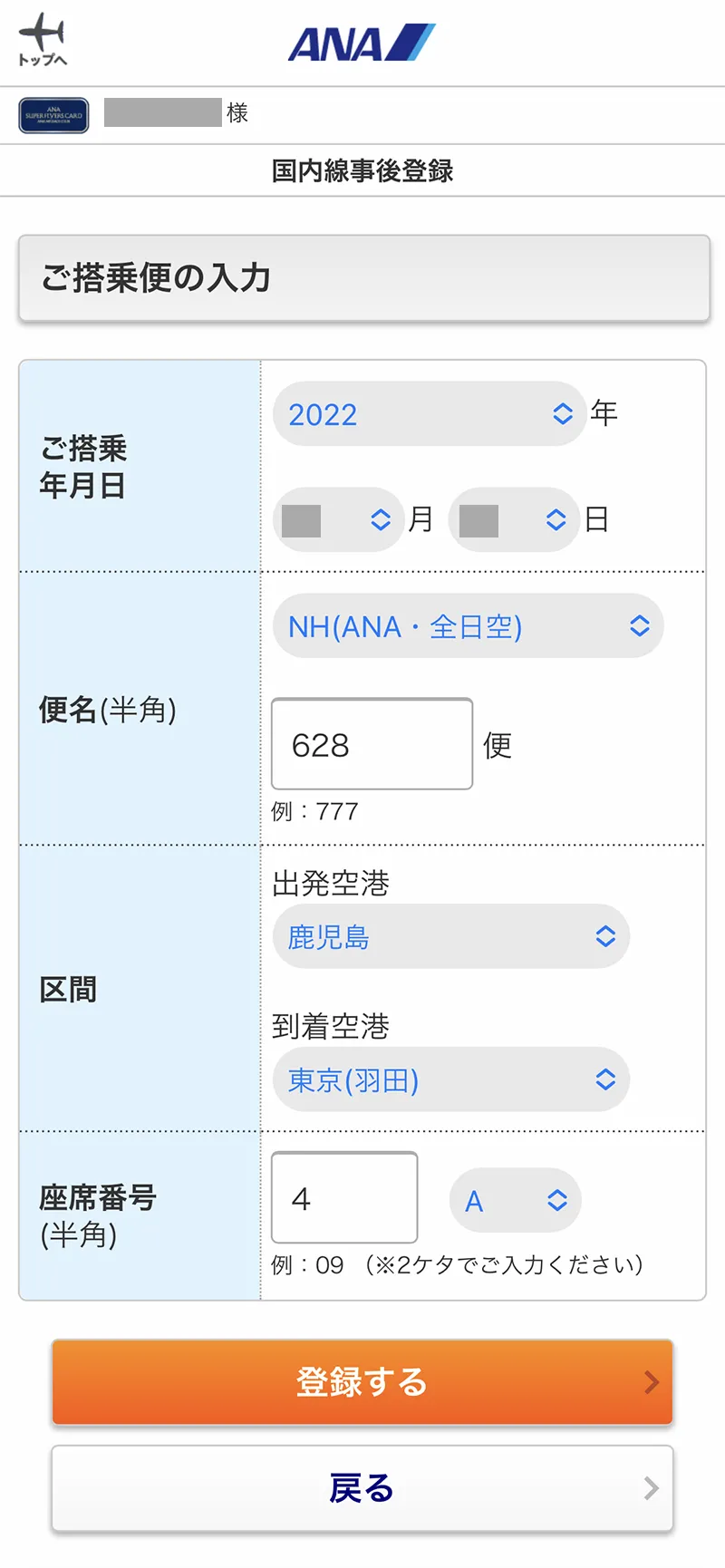This screenshot has width=725, height=1568.
Task: Click the ANA logo
Action: (362, 43)
